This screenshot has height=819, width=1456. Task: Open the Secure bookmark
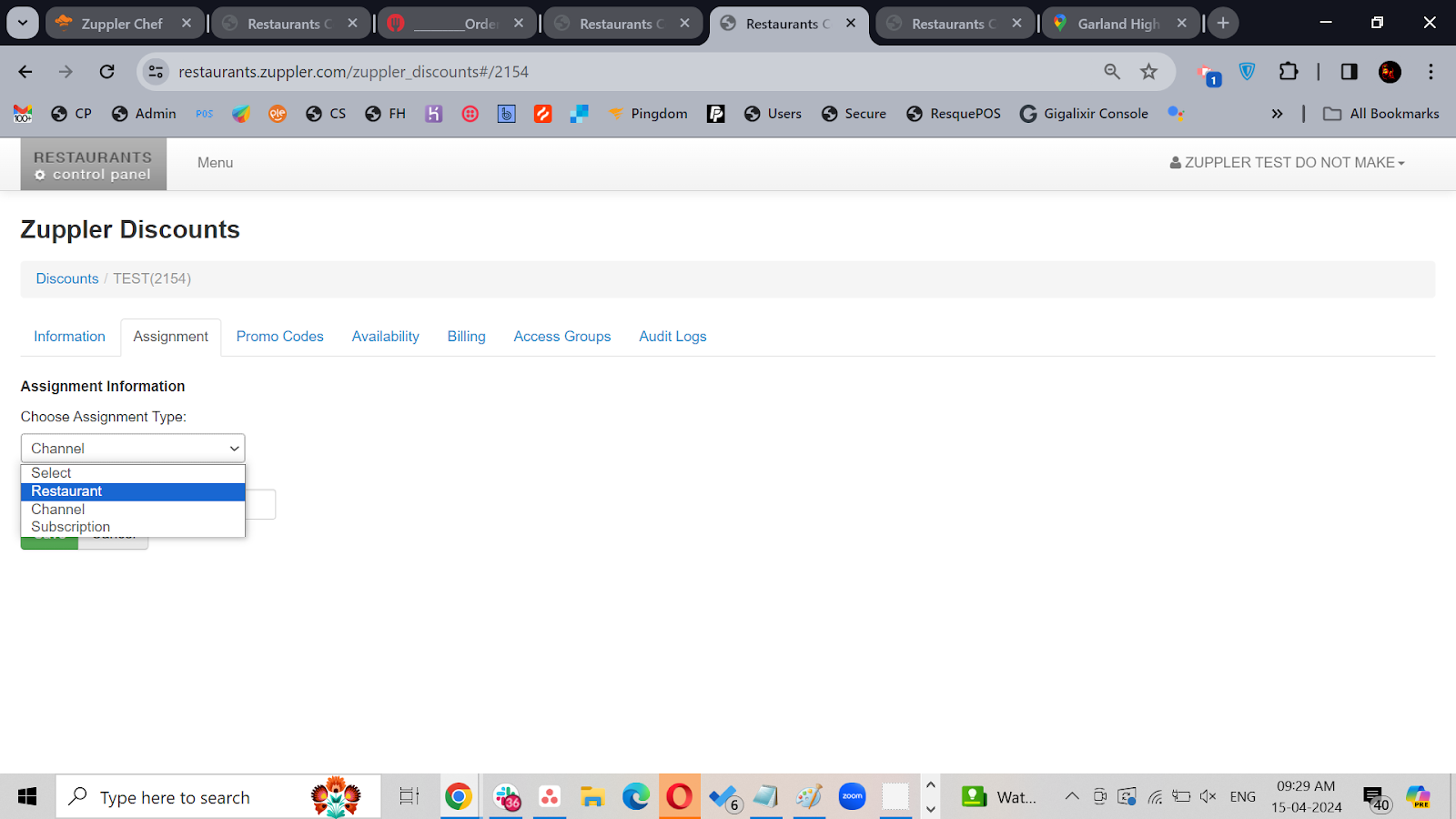click(x=854, y=114)
